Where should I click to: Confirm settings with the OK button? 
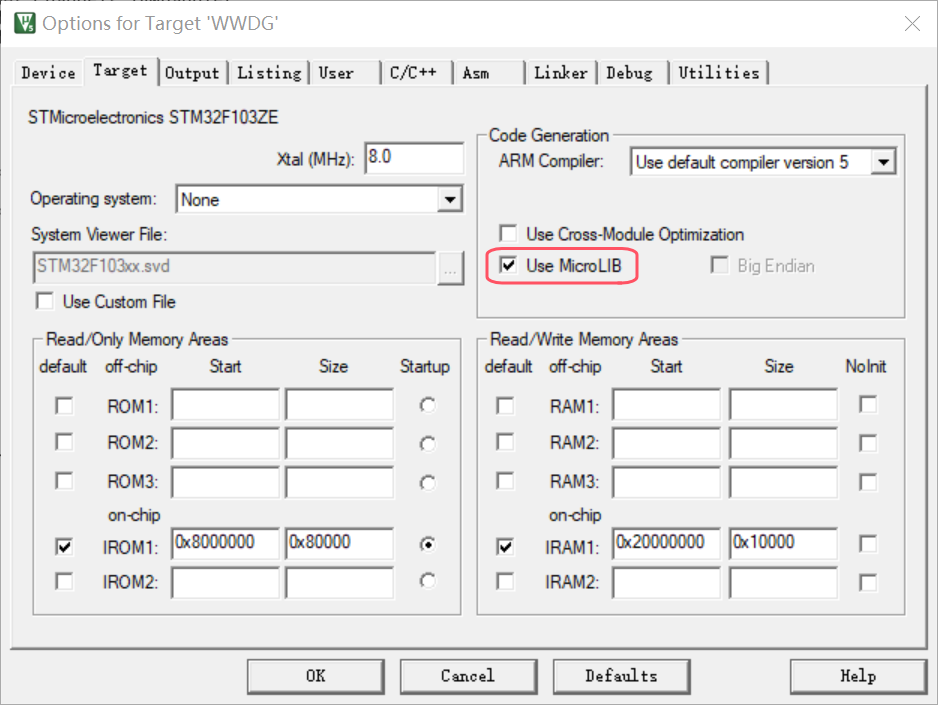pyautogui.click(x=316, y=676)
